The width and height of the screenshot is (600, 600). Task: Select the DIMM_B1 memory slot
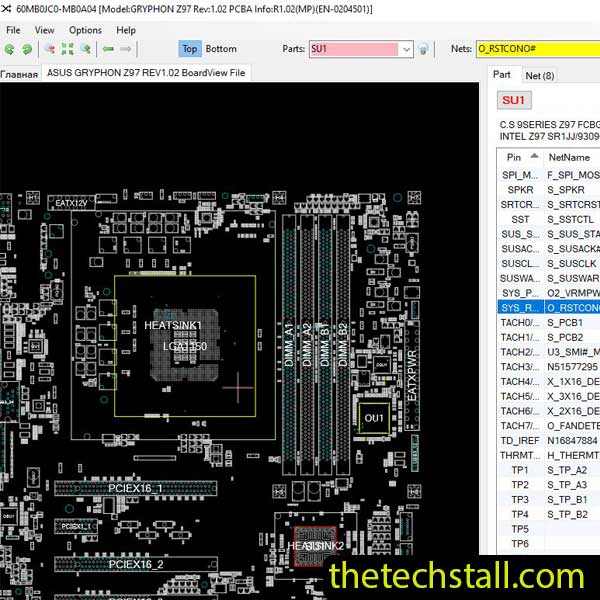pyautogui.click(x=325, y=344)
